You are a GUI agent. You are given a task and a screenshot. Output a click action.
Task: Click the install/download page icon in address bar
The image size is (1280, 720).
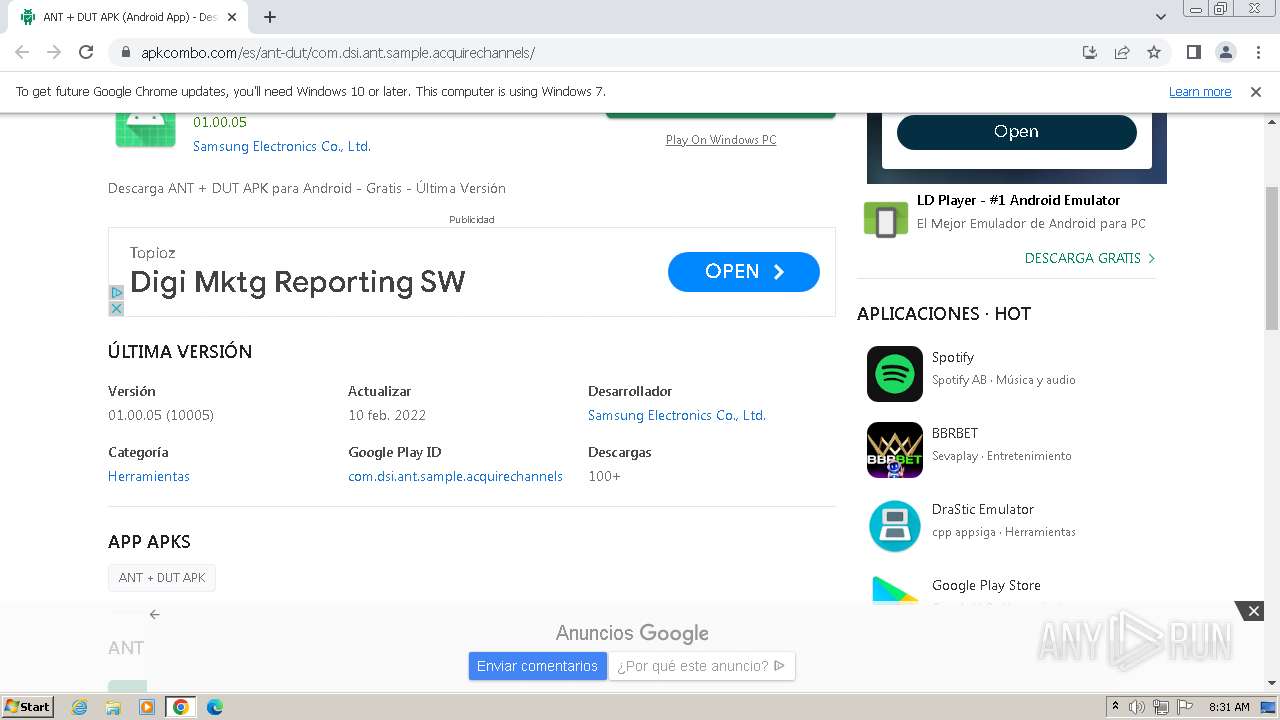coord(1090,52)
